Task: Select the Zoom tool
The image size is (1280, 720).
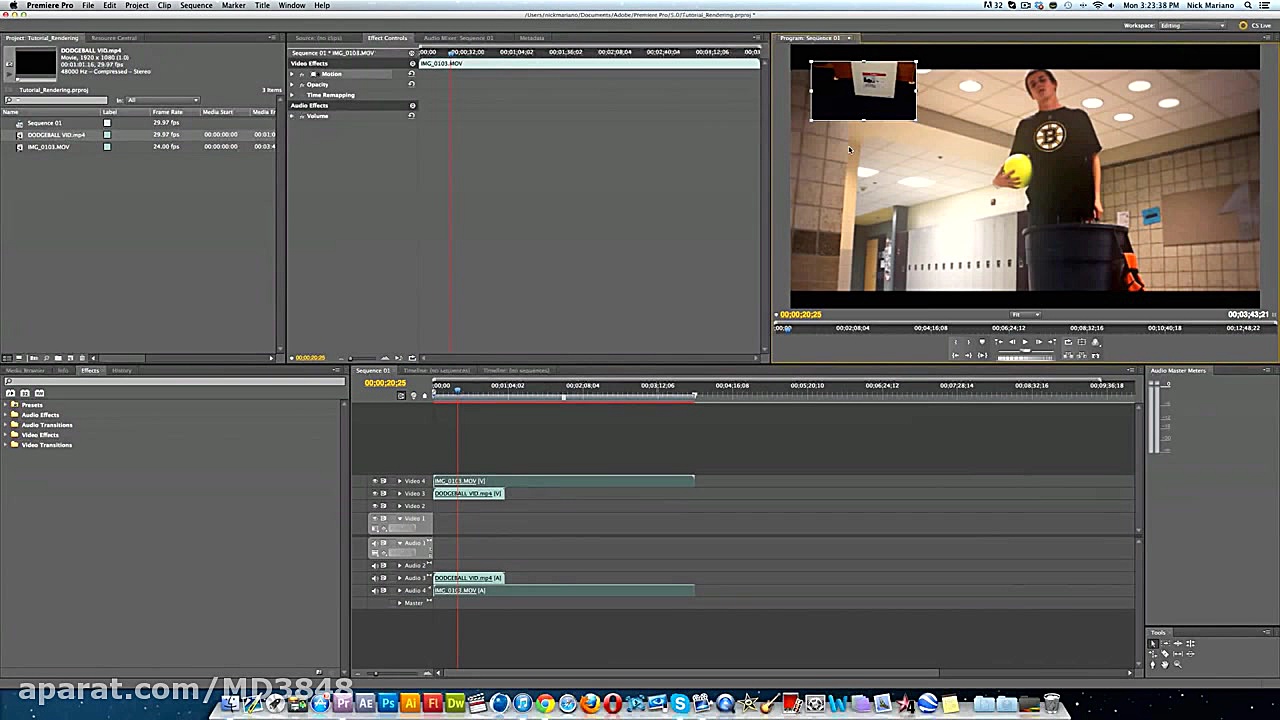Action: pos(1177,664)
